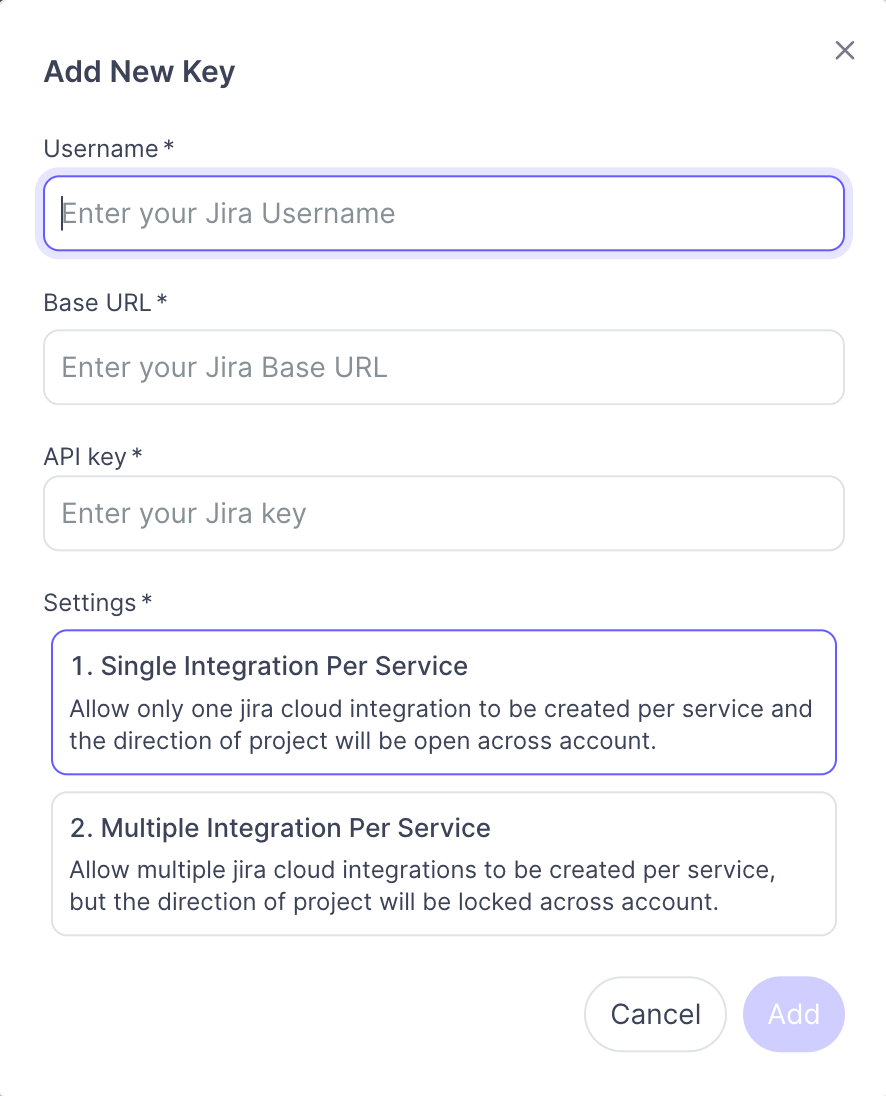Select the Jira API key input
Viewport: 886px width, 1096px height.
pyautogui.click(x=444, y=513)
